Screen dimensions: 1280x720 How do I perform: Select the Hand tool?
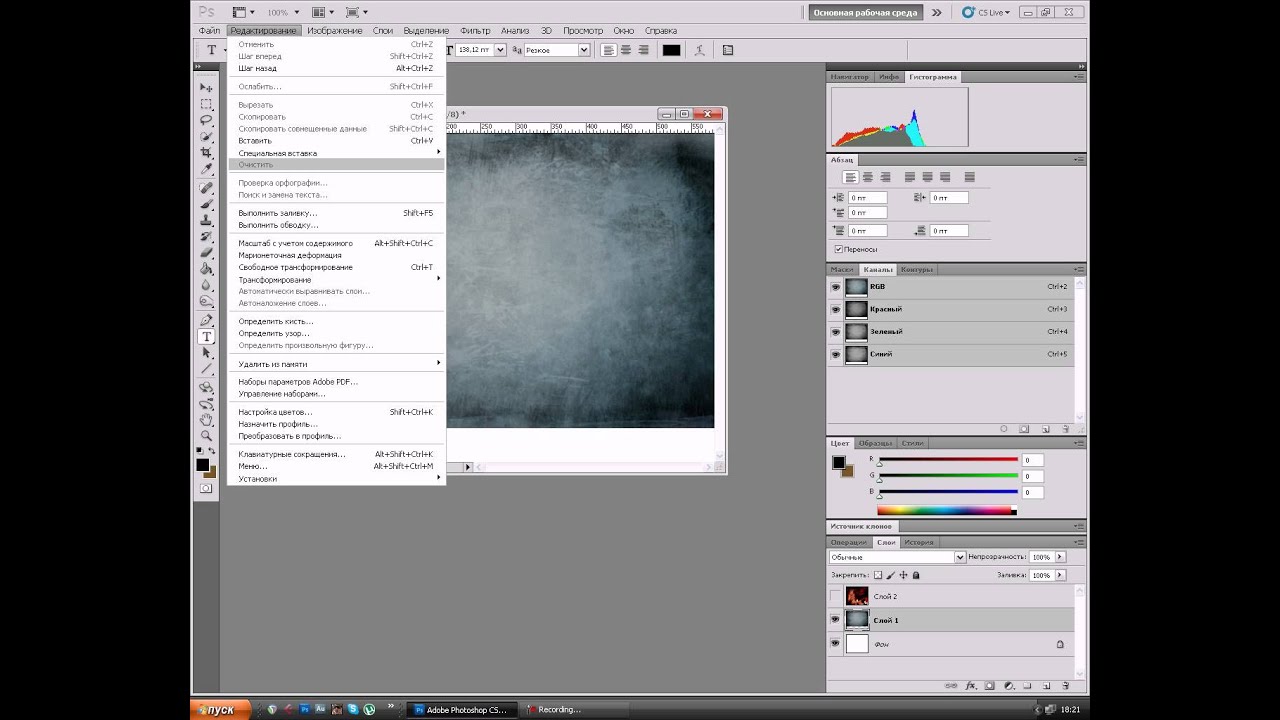pos(207,420)
